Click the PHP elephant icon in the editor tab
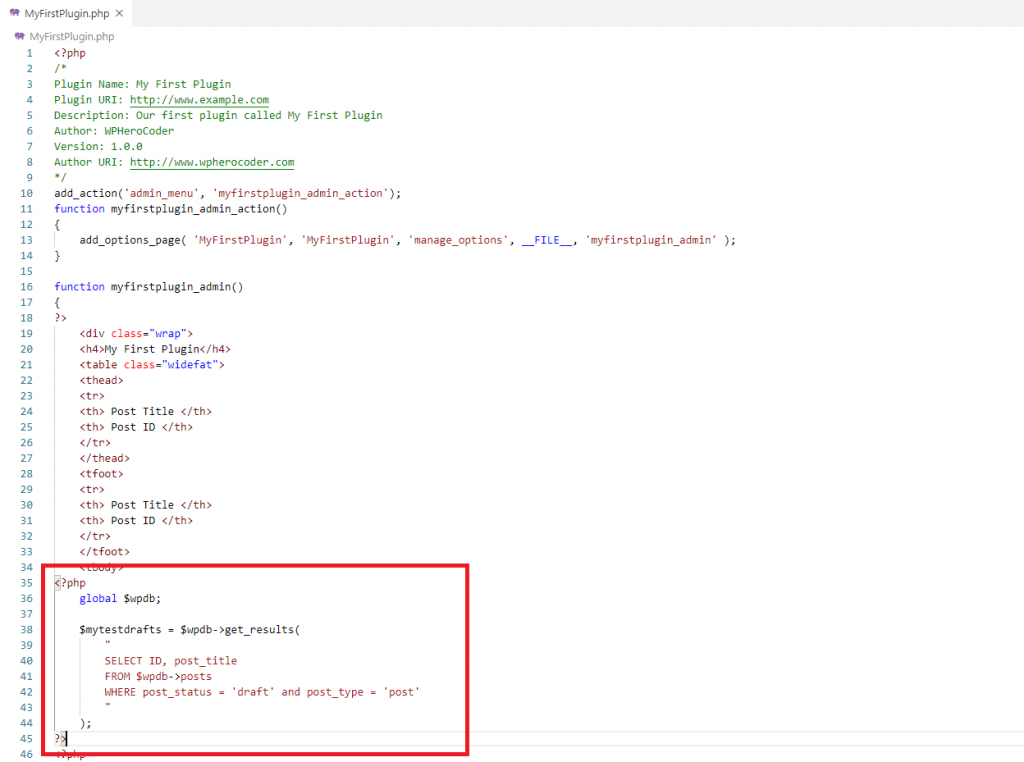Screen dimensions: 1024x762 click(14, 13)
